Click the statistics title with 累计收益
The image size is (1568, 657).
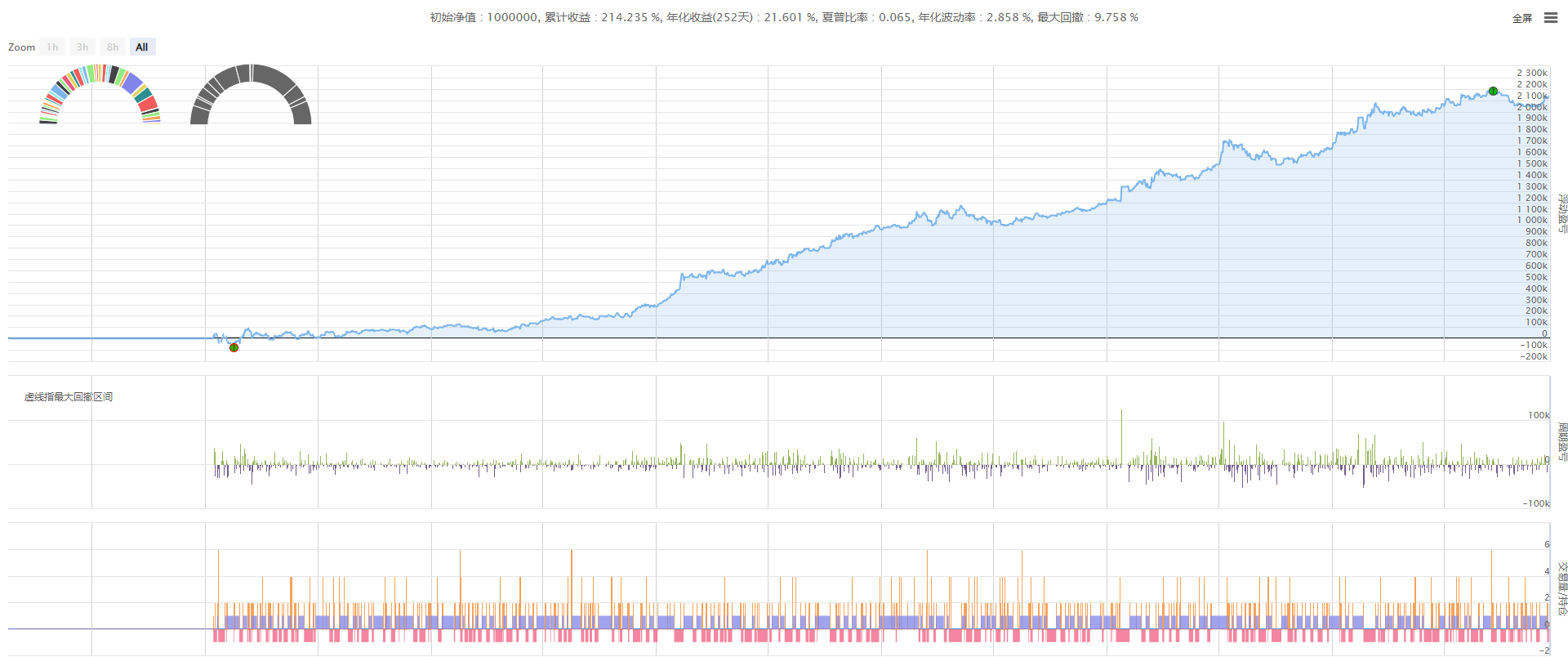tap(784, 17)
